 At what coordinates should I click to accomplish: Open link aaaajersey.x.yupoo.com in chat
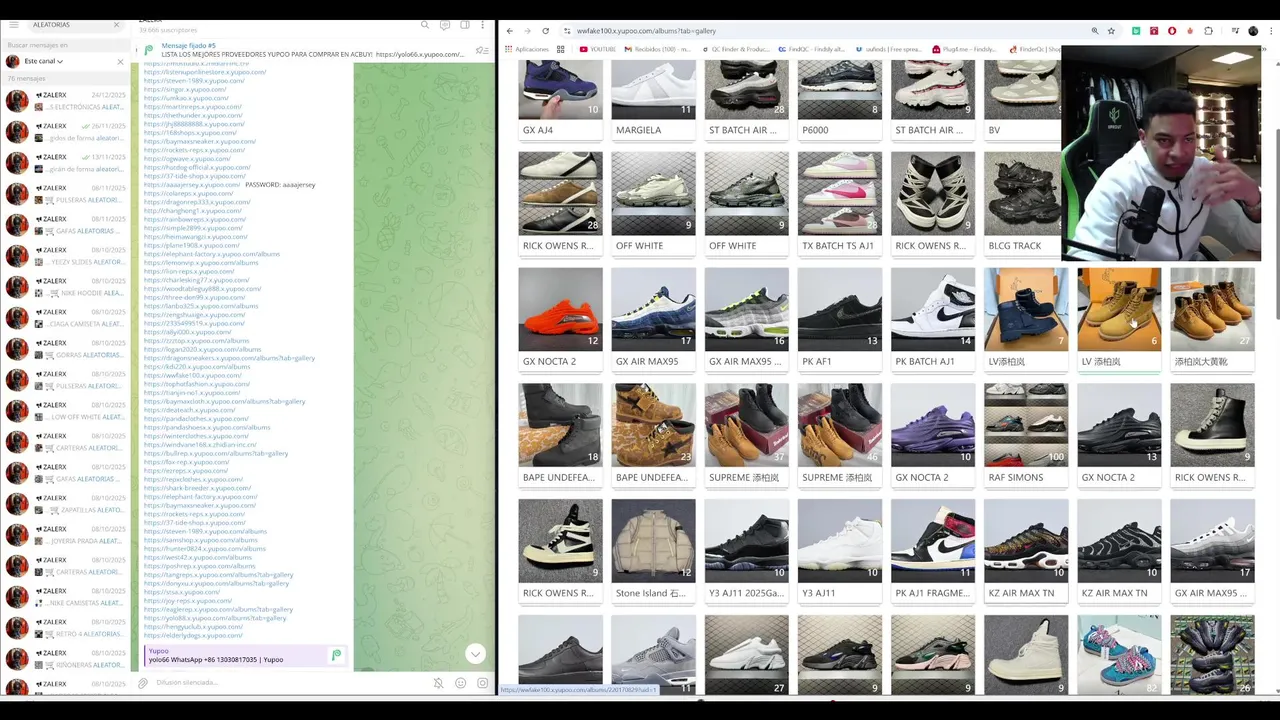coord(192,184)
